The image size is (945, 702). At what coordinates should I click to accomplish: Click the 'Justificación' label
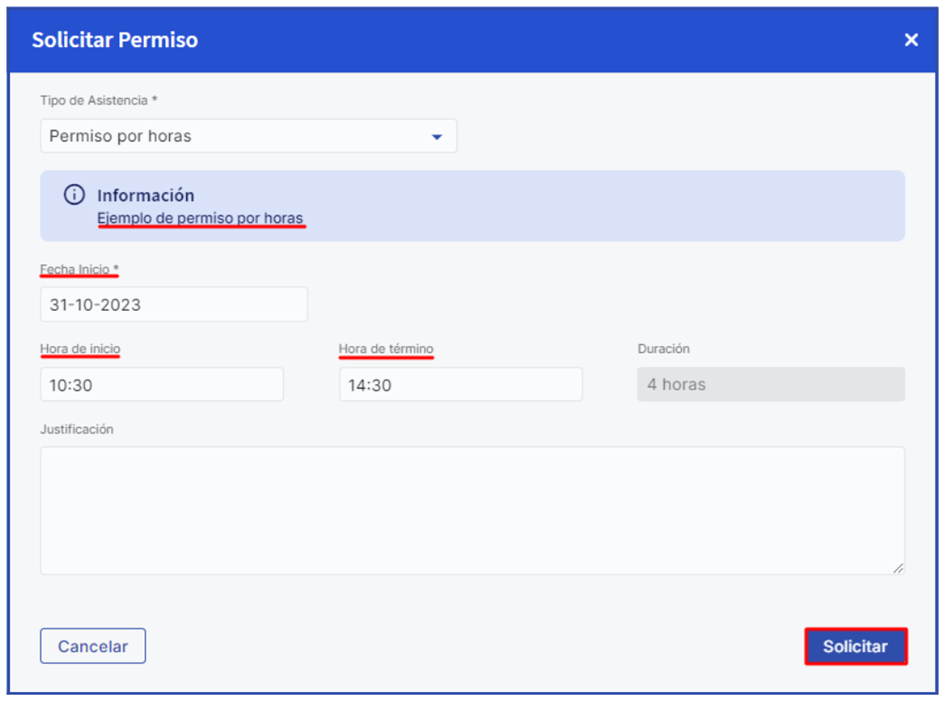point(77,429)
